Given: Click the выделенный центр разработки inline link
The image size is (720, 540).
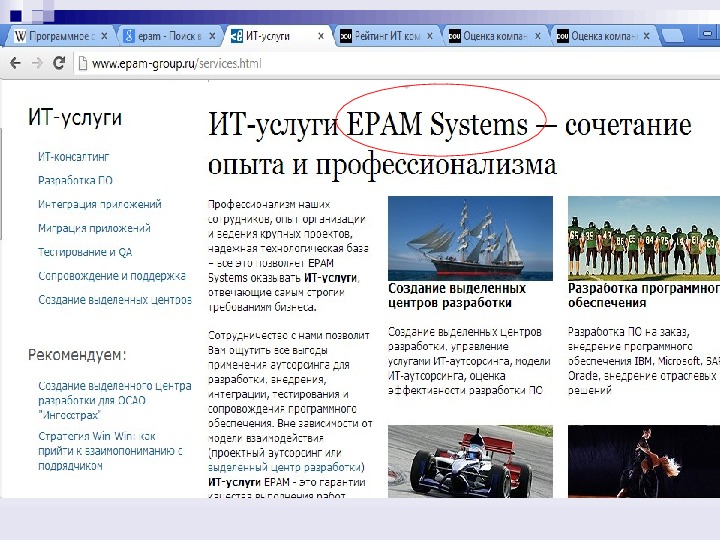Looking at the screenshot, I should point(284,467).
